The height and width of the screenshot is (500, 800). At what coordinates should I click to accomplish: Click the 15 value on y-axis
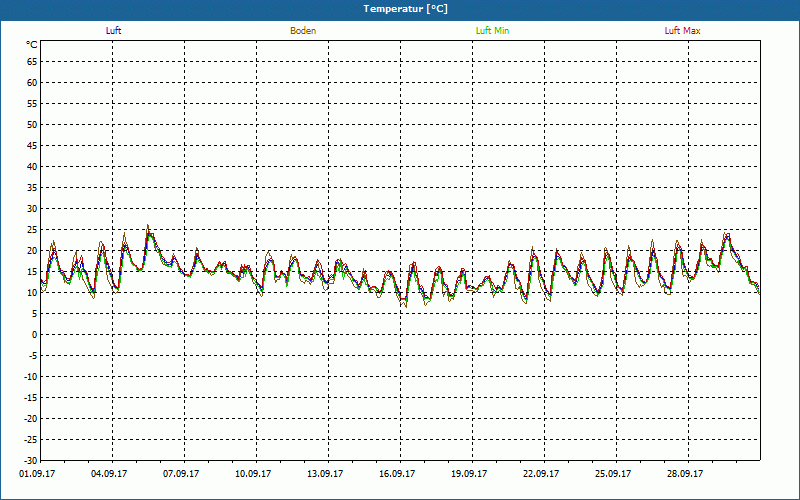pyautogui.click(x=32, y=271)
